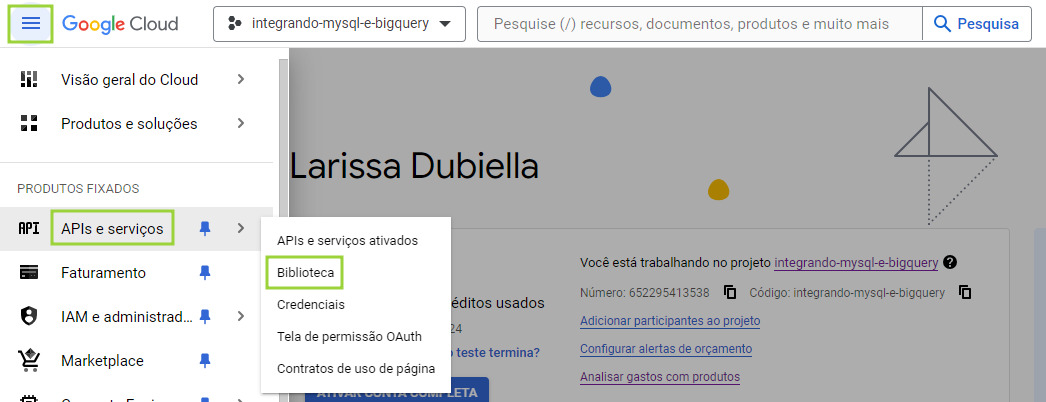This screenshot has height=402, width=1046.
Task: Expand the Visão geral do Cloud chevron
Action: (x=241, y=80)
